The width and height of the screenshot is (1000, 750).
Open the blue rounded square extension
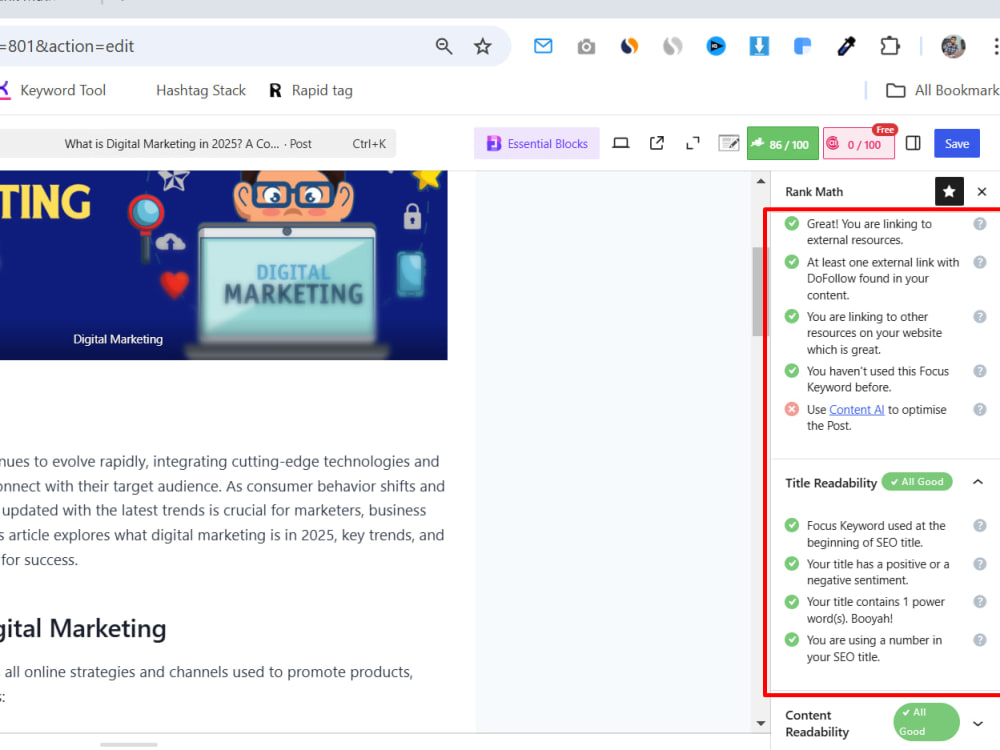tap(802, 46)
